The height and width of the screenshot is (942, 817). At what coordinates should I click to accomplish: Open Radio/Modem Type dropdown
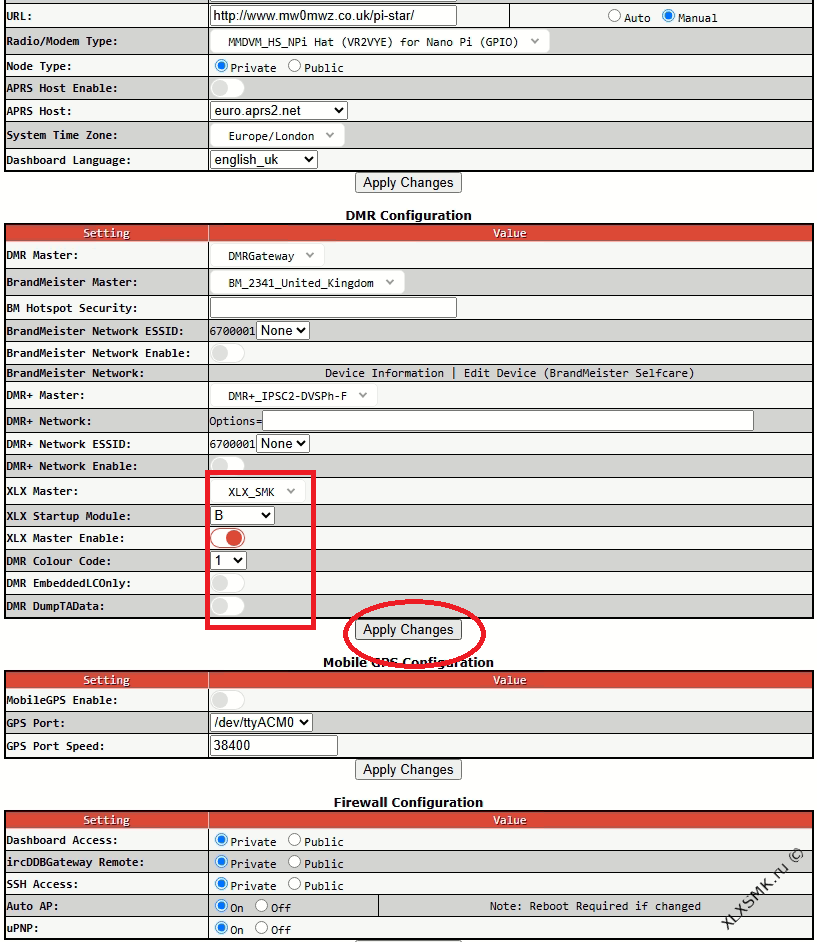380,41
